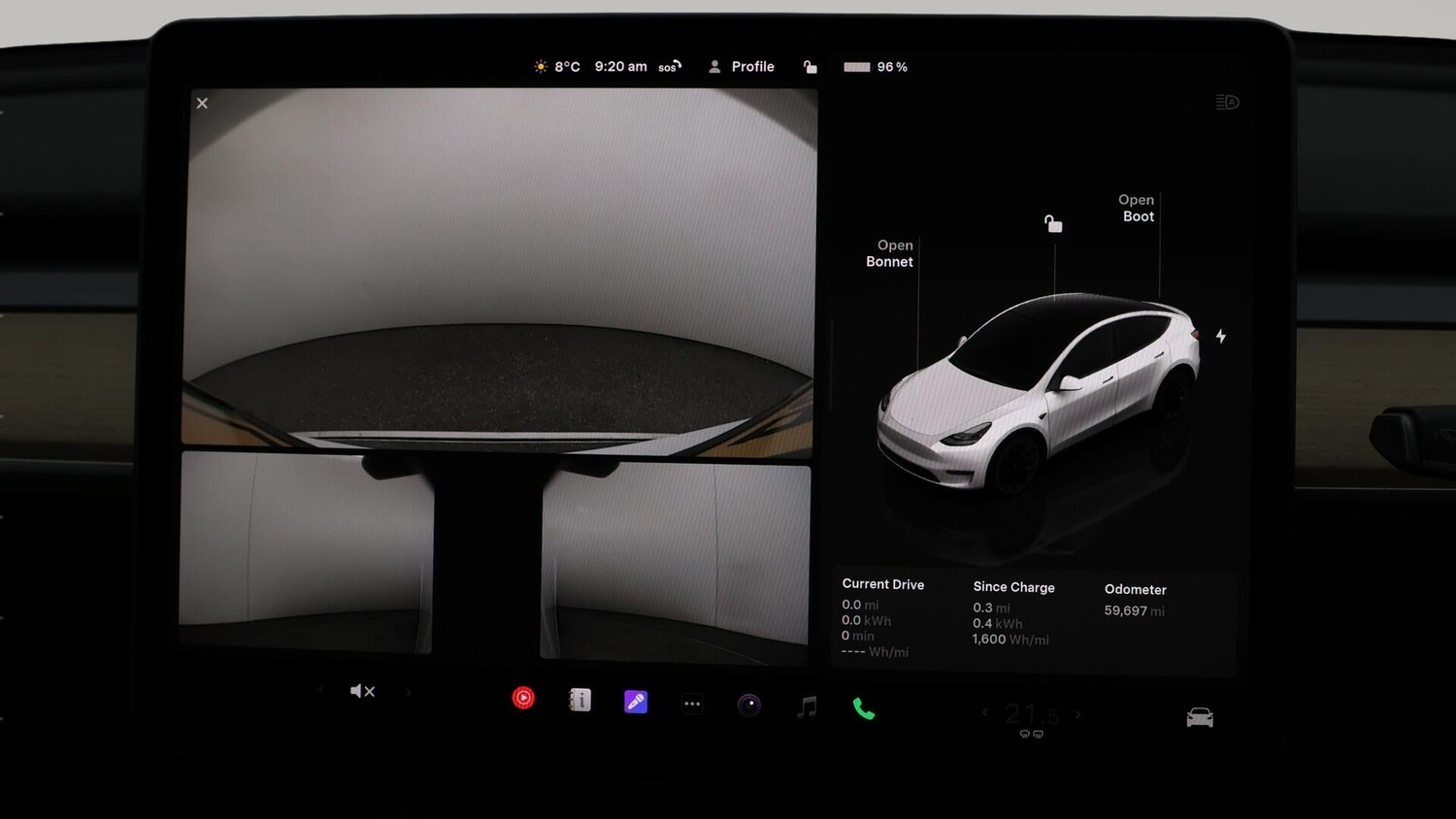Tap the headlight icon near the top right
Viewport: 1456px width, 819px height.
[x=1225, y=102]
